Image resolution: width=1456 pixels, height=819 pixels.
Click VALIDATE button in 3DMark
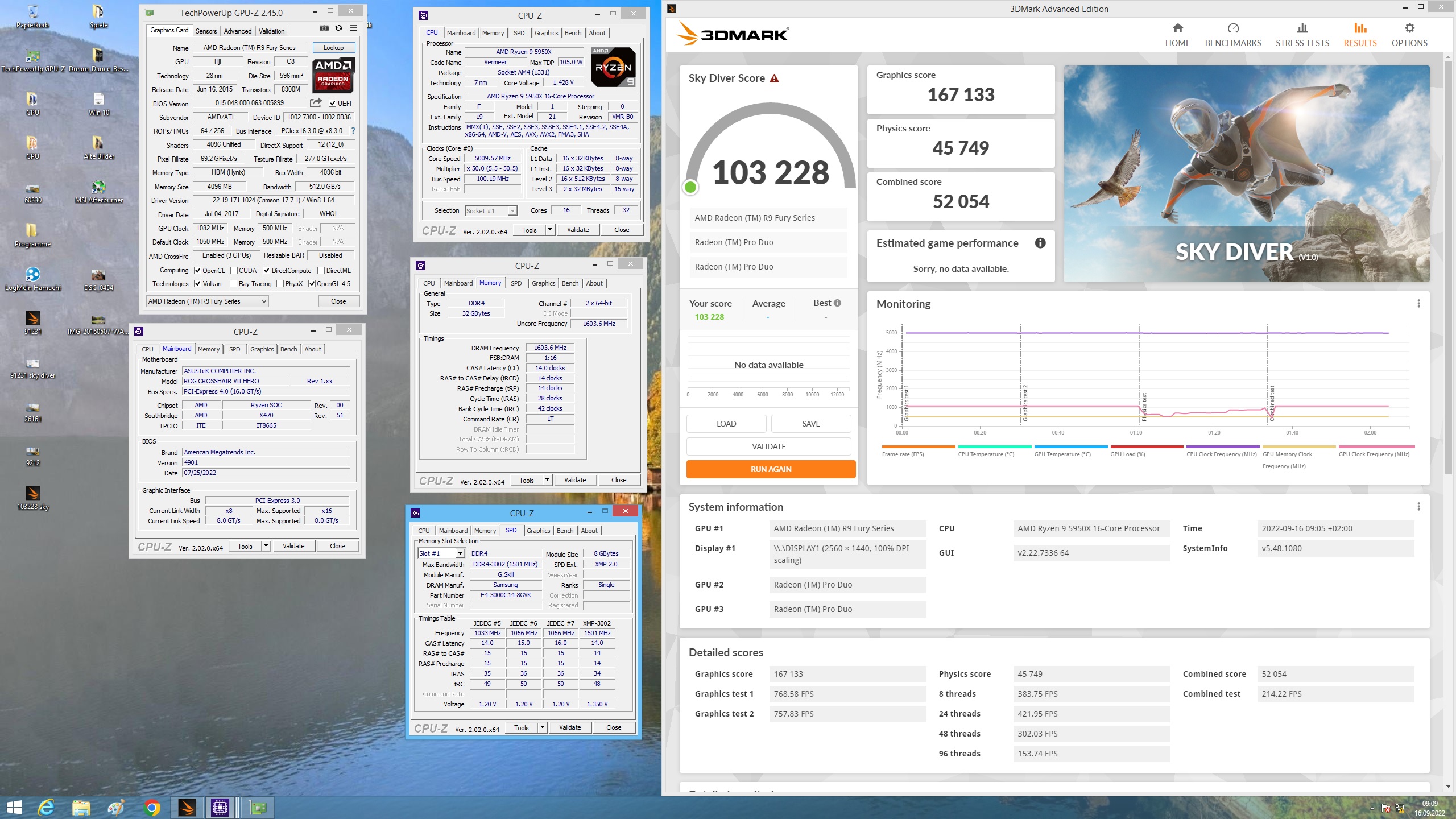(x=769, y=446)
